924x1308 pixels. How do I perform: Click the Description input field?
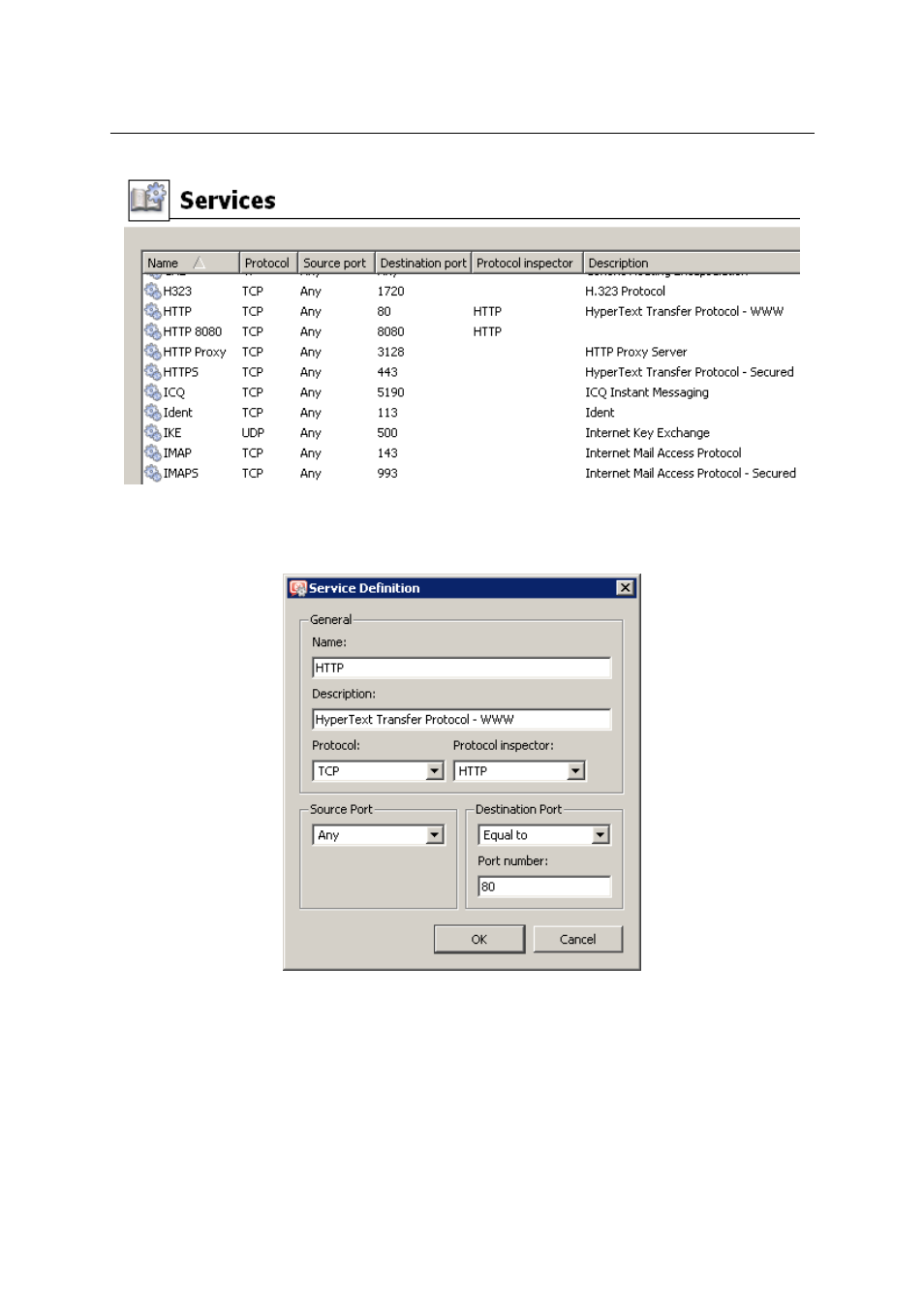click(461, 719)
